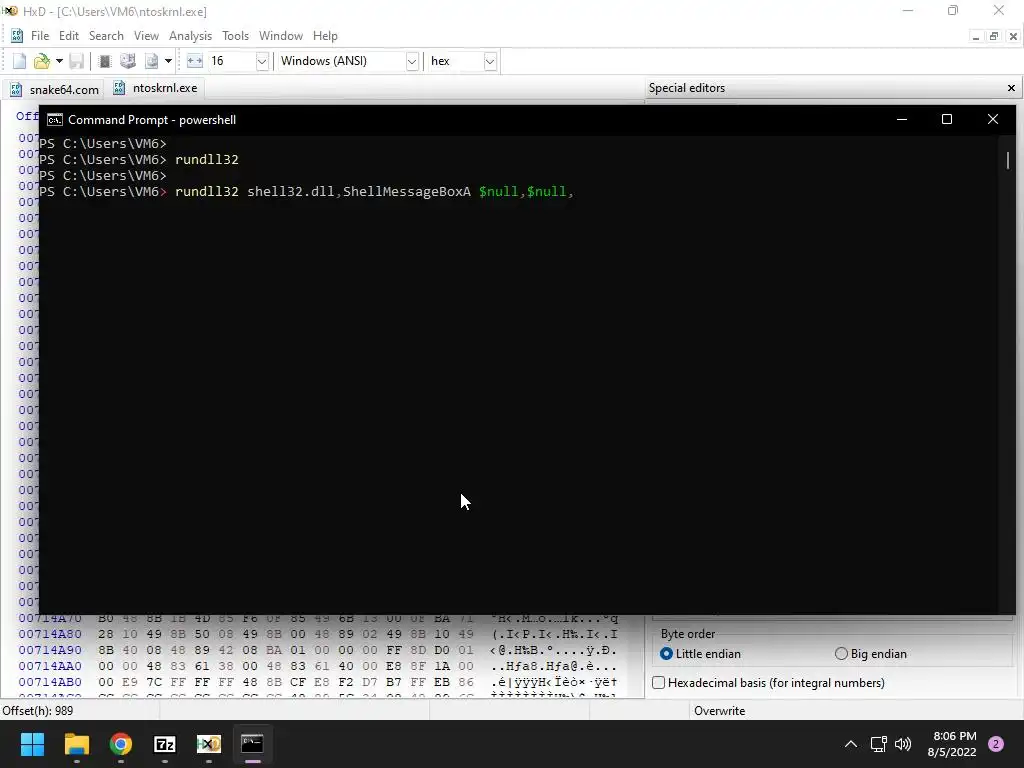Close the Command Prompt window
1024x768 pixels.
click(x=993, y=120)
